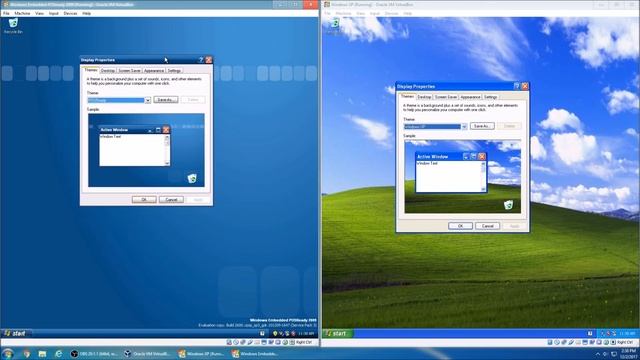This screenshot has height=360, width=640.
Task: Open Machine menu in Windows XP VirtualBox window
Action: point(343,13)
